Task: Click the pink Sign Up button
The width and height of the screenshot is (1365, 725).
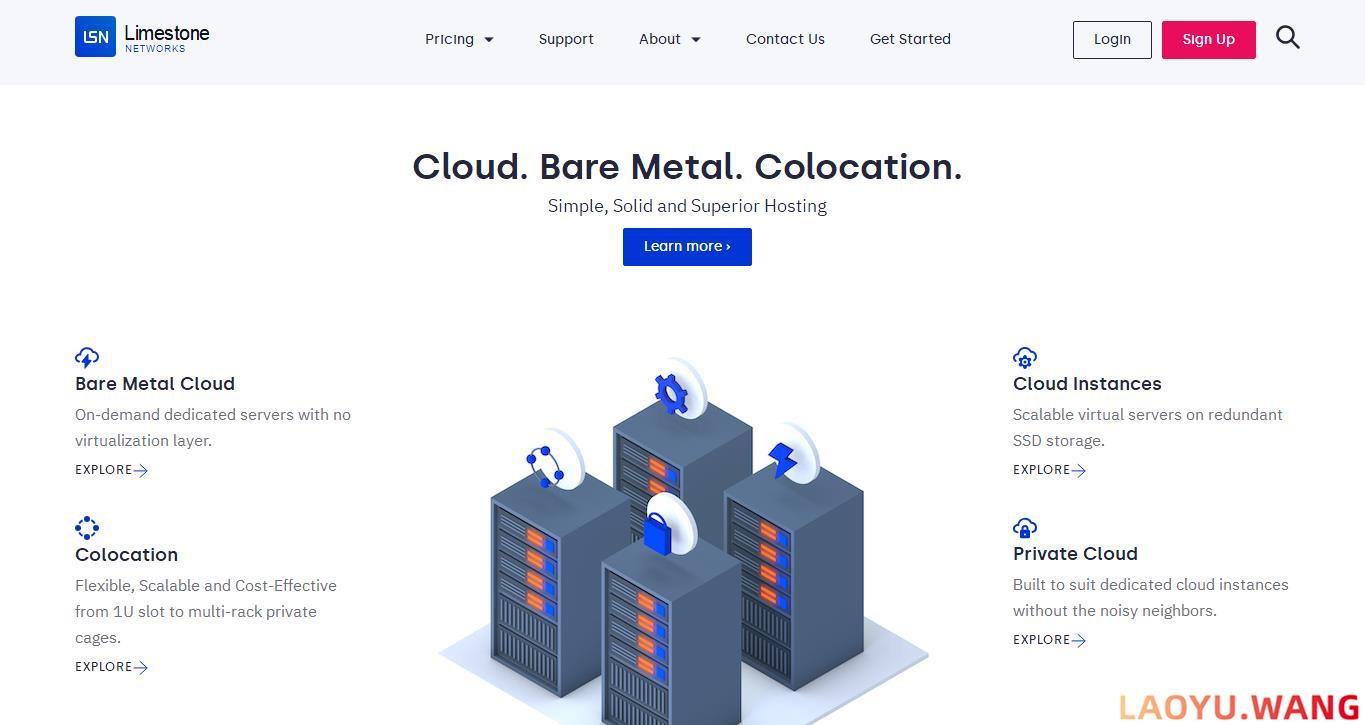Action: pos(1209,40)
